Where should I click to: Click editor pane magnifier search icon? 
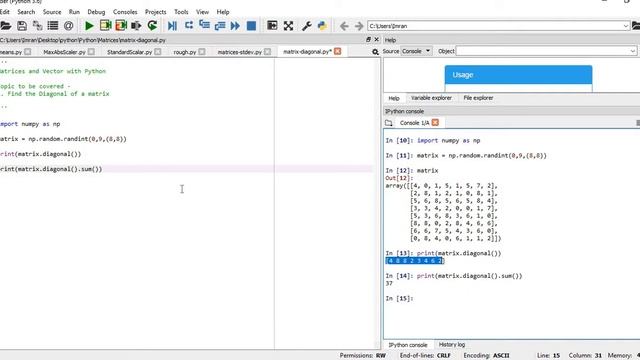pyautogui.click(x=375, y=52)
